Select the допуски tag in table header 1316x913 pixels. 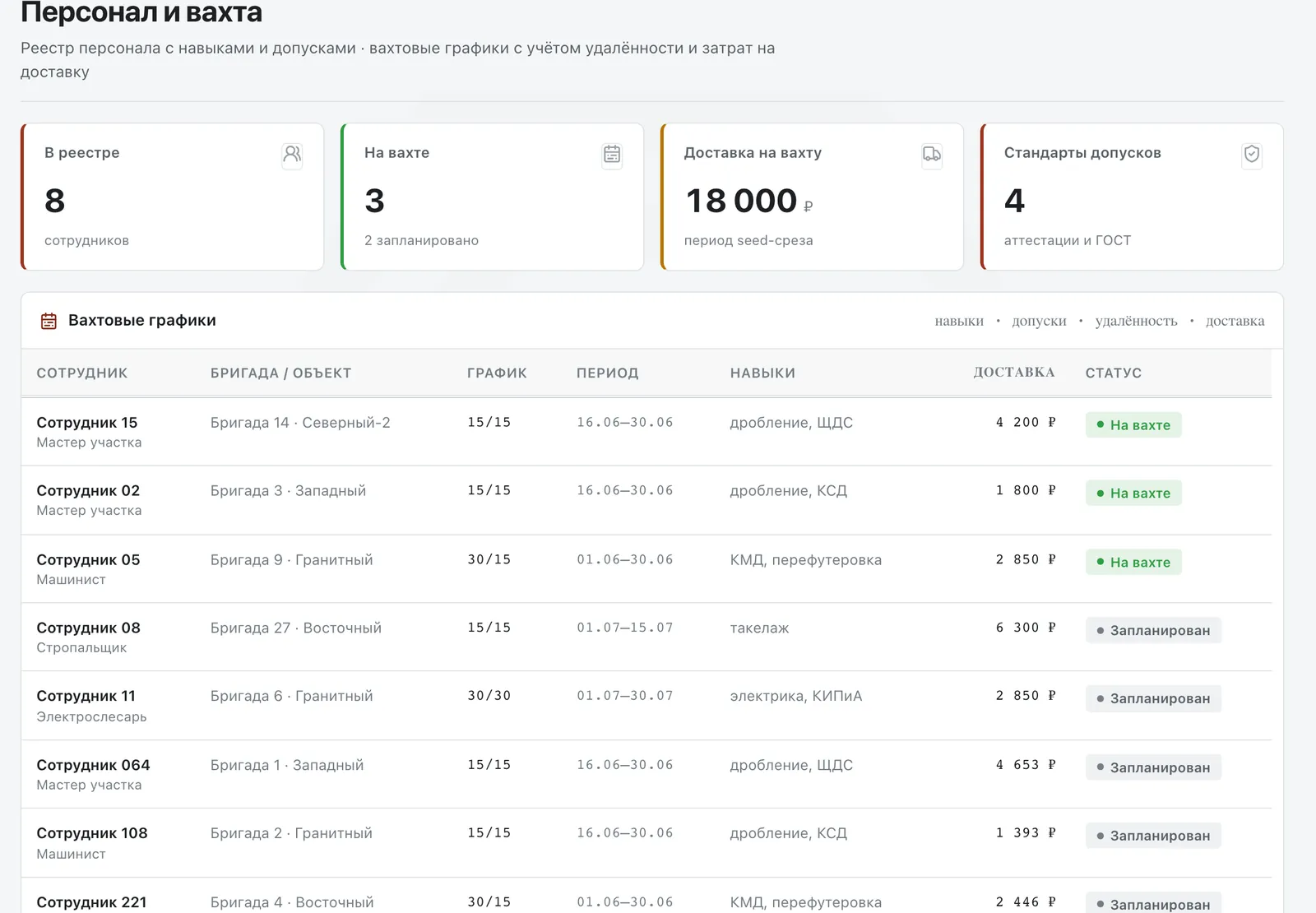pos(1039,321)
